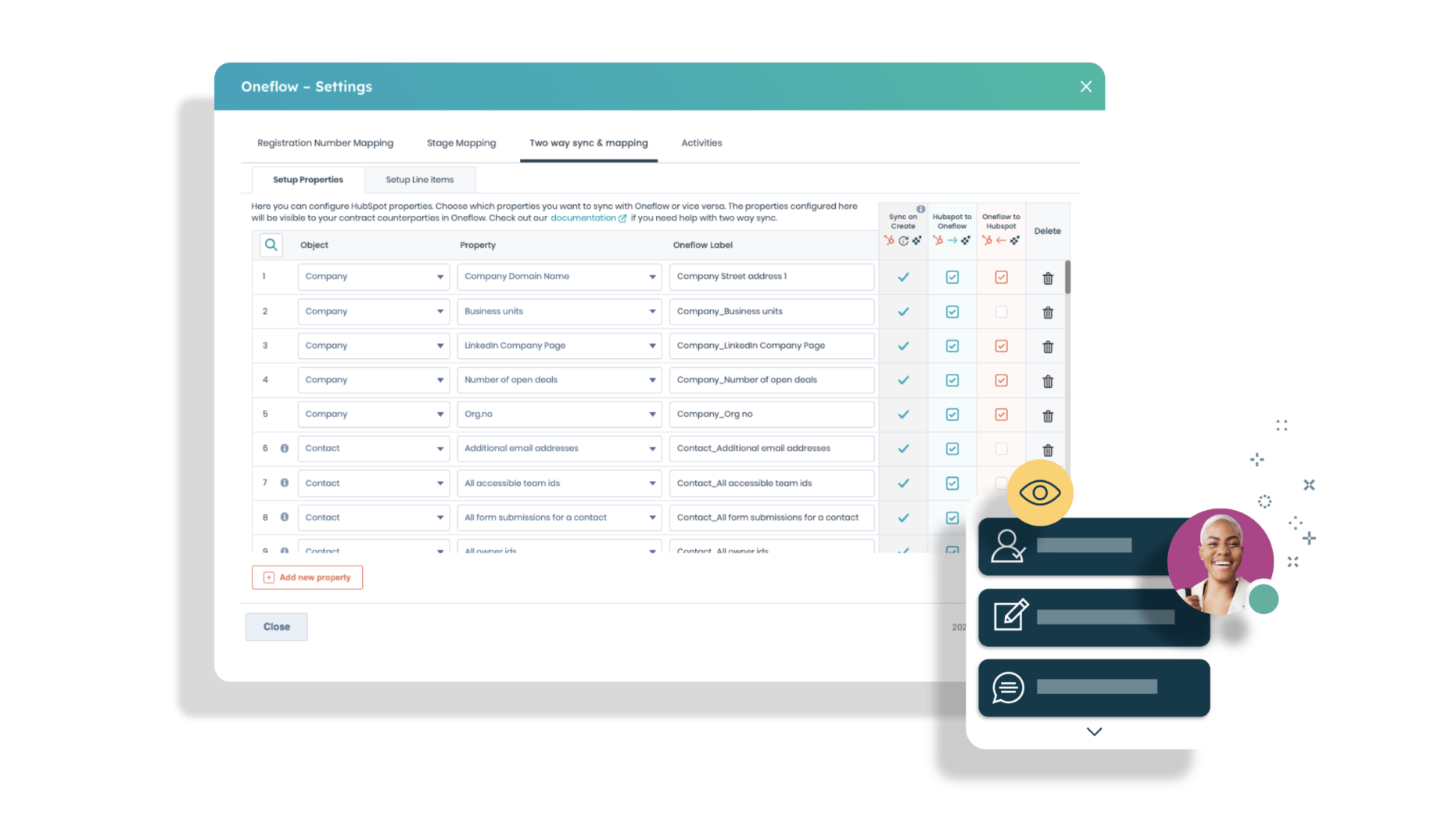
Task: Edit Company_Org no label field
Action: pos(772,414)
